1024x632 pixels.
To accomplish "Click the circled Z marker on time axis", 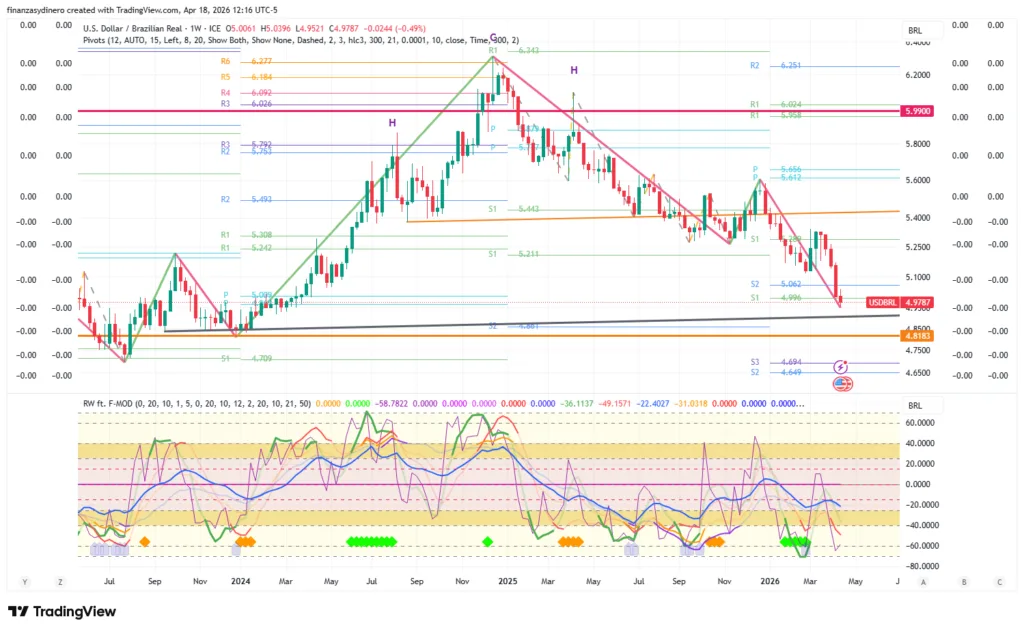I will click(61, 581).
